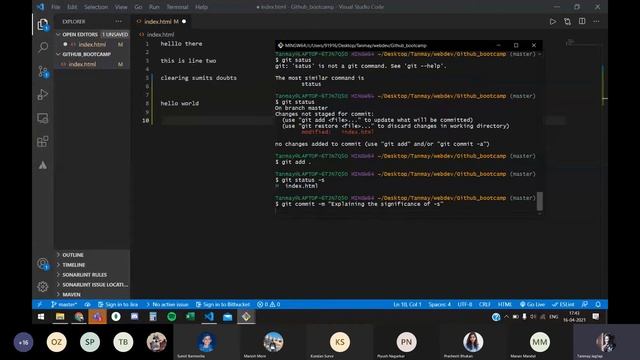This screenshot has width=640, height=360.
Task: Open the Manage gear in activity bar
Action: click(42, 287)
